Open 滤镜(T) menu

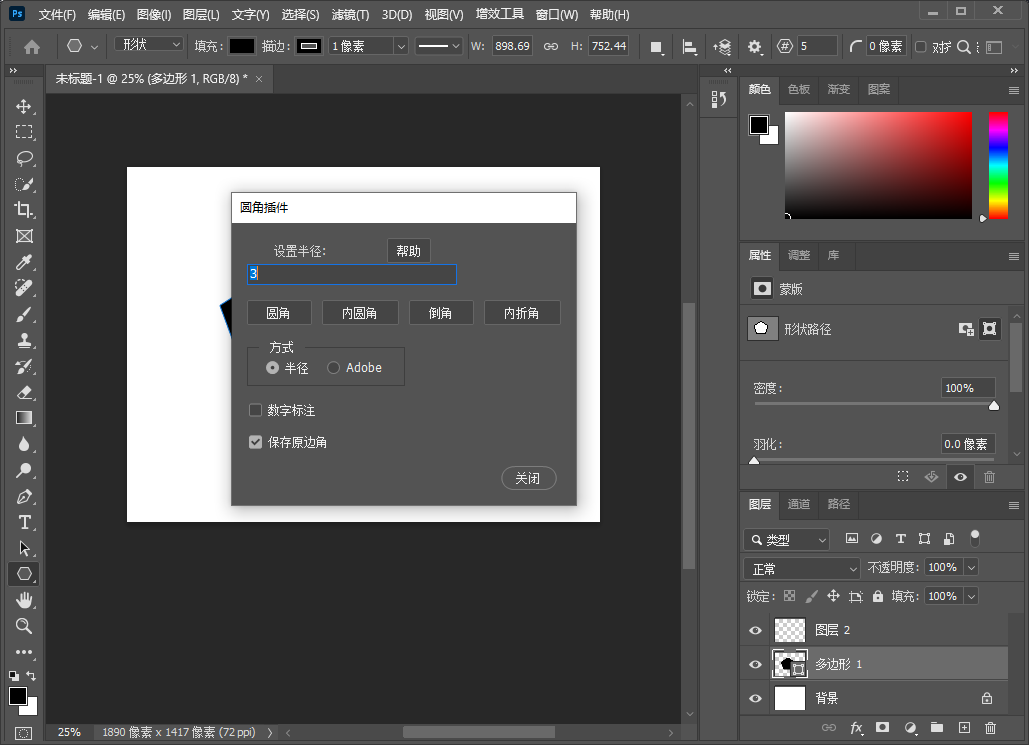click(350, 14)
